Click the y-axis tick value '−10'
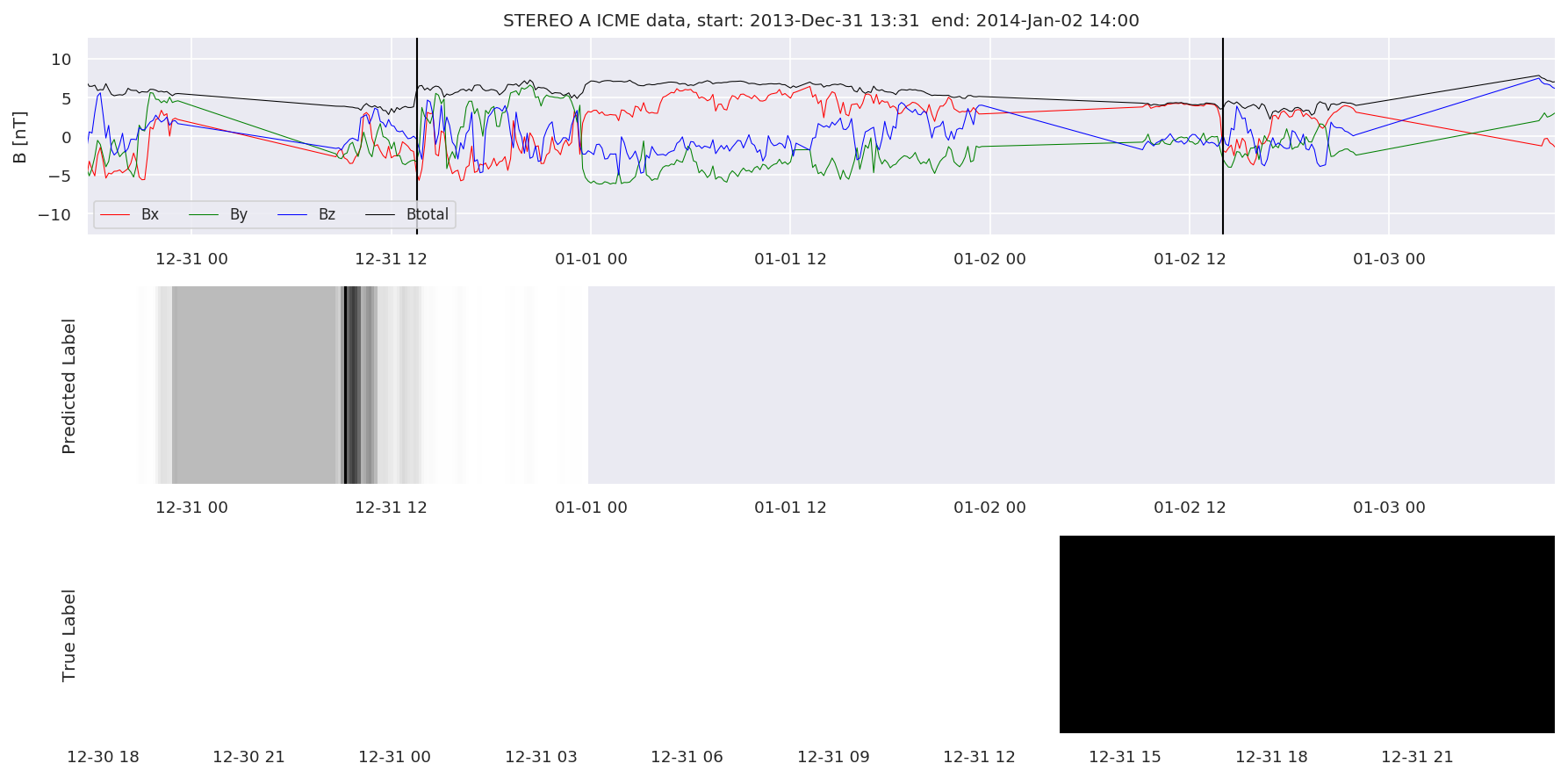The width and height of the screenshot is (1568, 778). pos(54,214)
